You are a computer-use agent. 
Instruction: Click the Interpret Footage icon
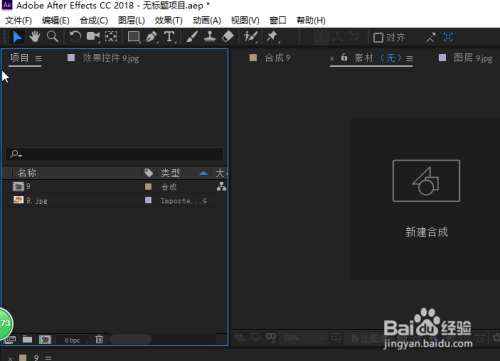coord(9,340)
